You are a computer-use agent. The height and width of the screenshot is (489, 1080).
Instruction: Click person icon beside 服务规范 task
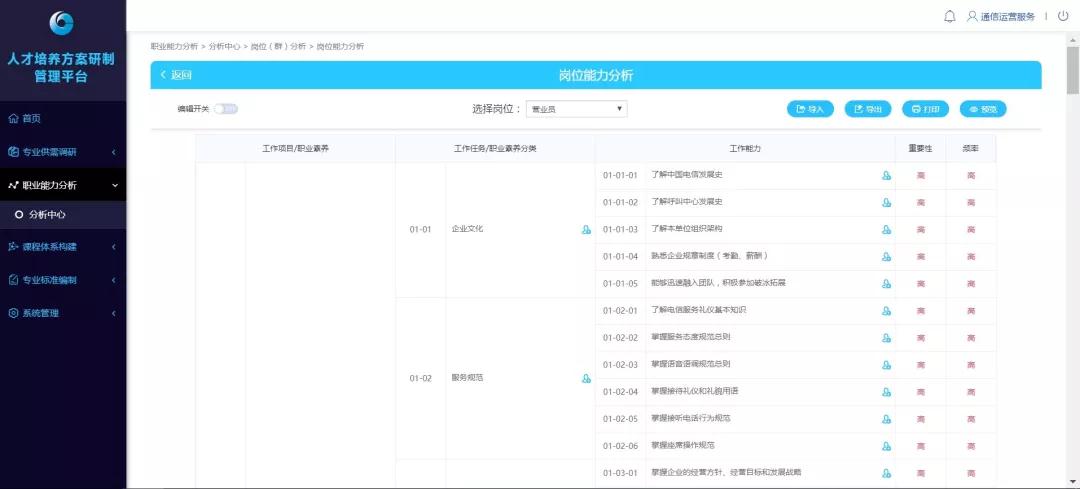586,378
